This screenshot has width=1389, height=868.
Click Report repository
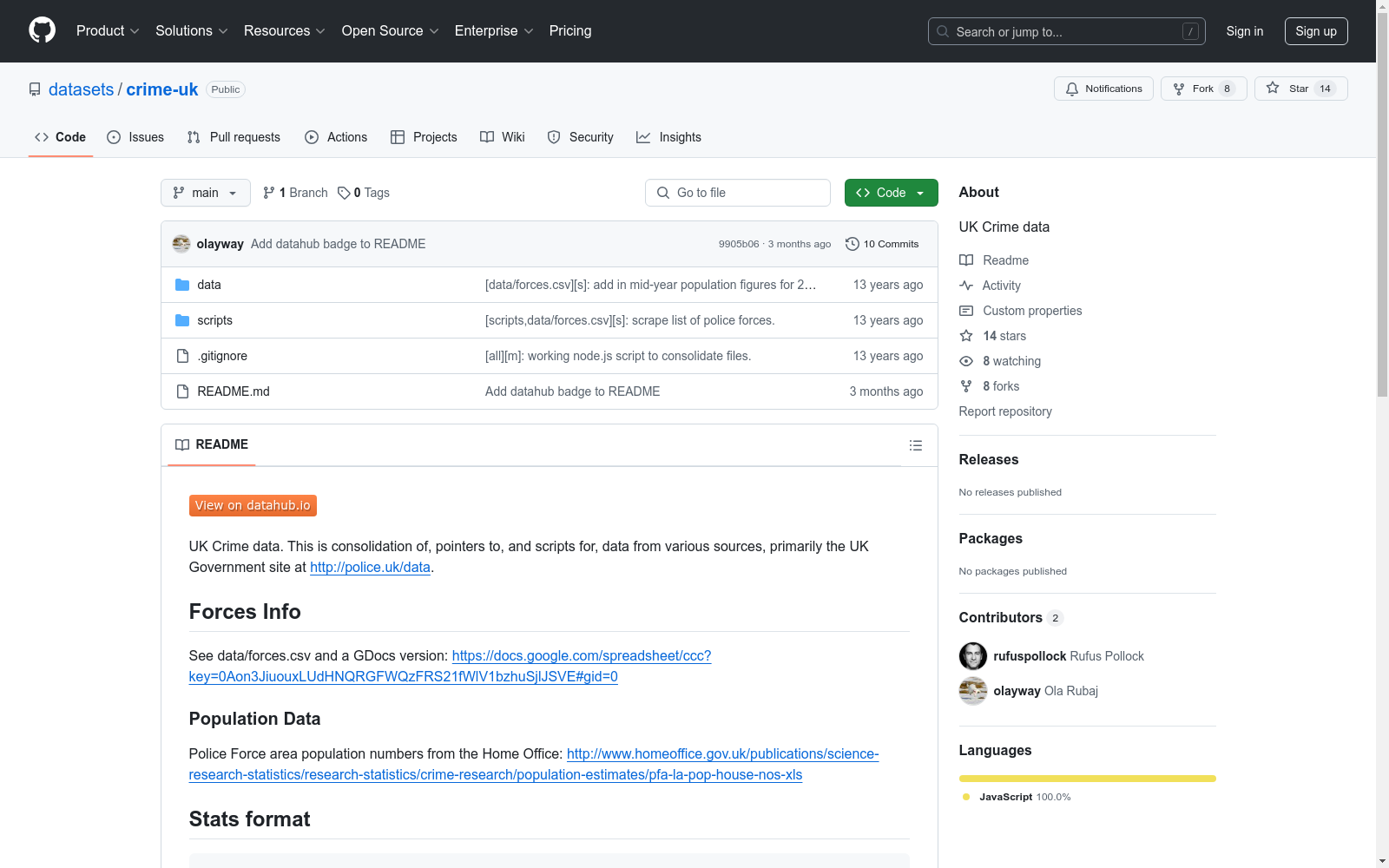pos(1005,411)
